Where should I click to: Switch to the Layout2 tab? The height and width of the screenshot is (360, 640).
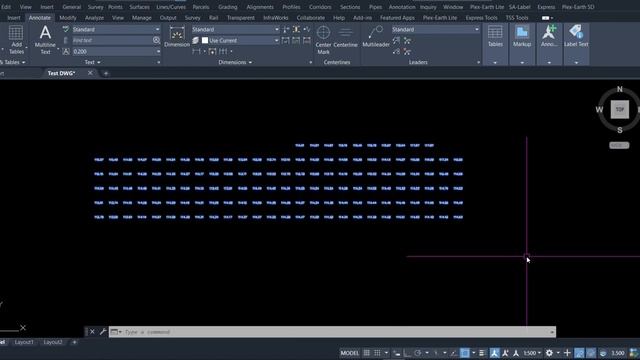pos(53,342)
